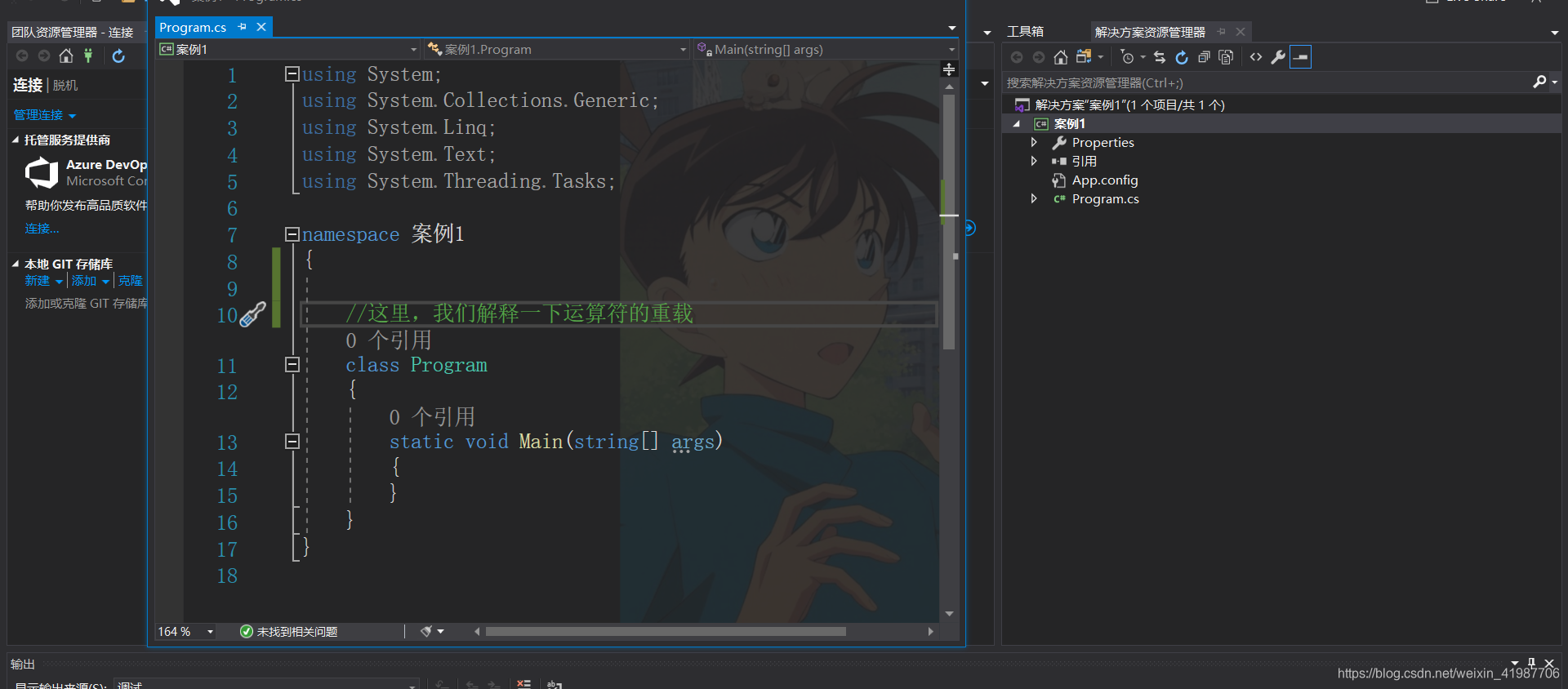Click the 管理连接 link
Viewport: 1568px width, 689px height.
(38, 115)
